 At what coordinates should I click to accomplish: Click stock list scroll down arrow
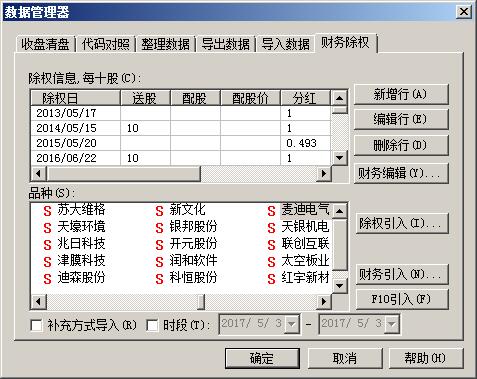(340, 285)
